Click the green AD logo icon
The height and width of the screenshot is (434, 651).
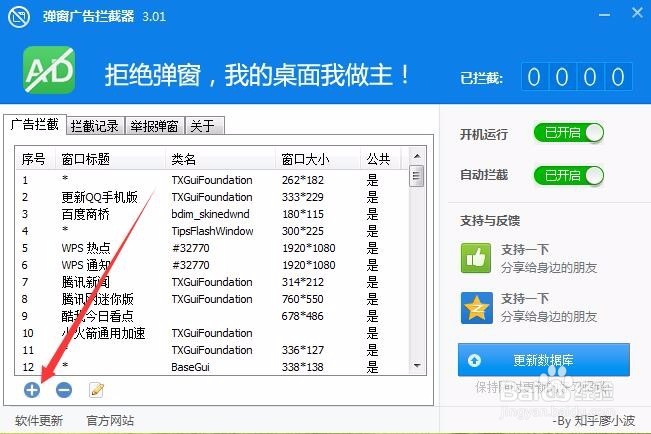(49, 70)
